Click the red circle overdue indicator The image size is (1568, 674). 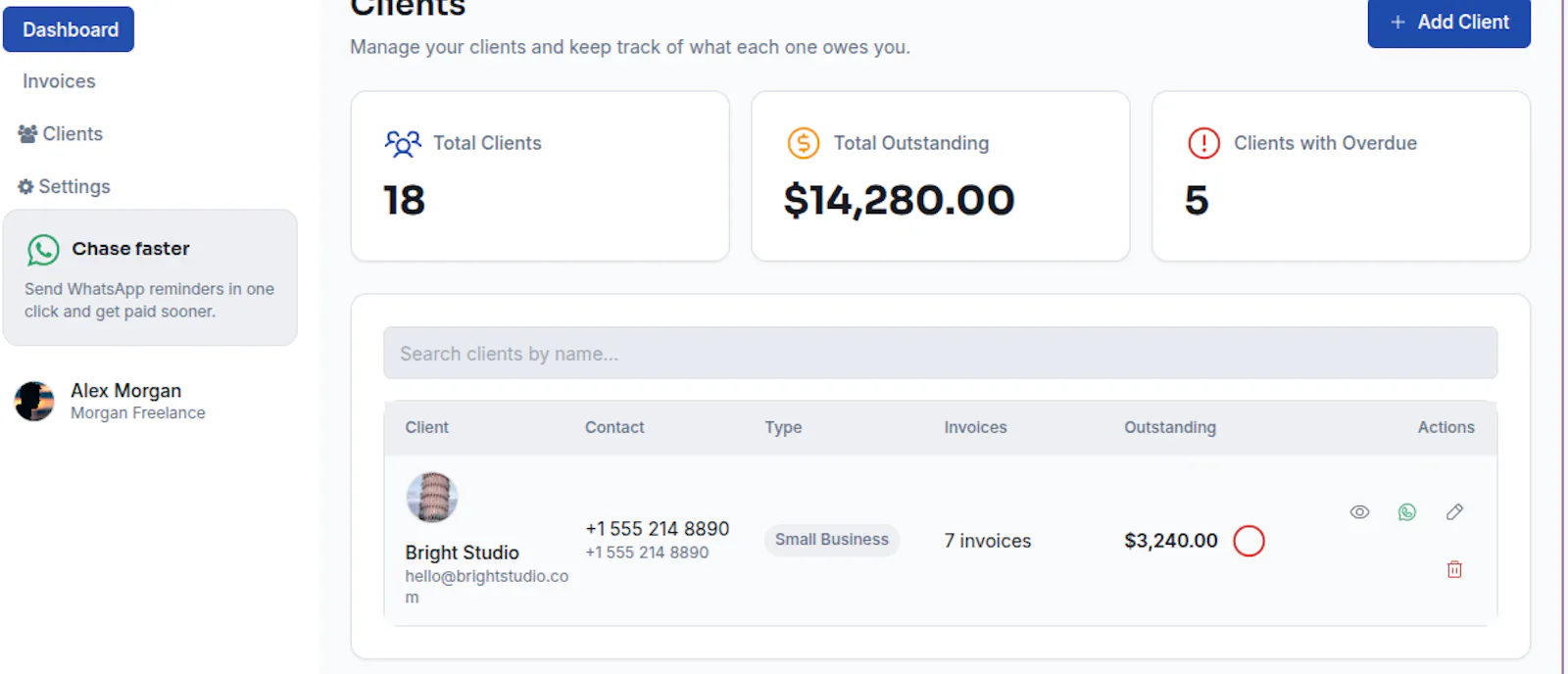pos(1249,541)
